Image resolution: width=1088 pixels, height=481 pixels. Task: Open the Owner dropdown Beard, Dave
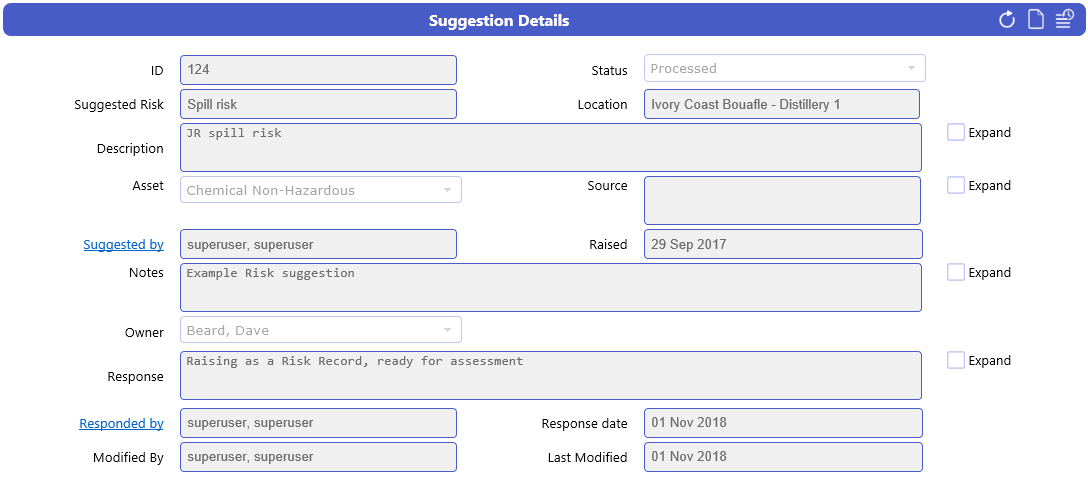coord(321,330)
